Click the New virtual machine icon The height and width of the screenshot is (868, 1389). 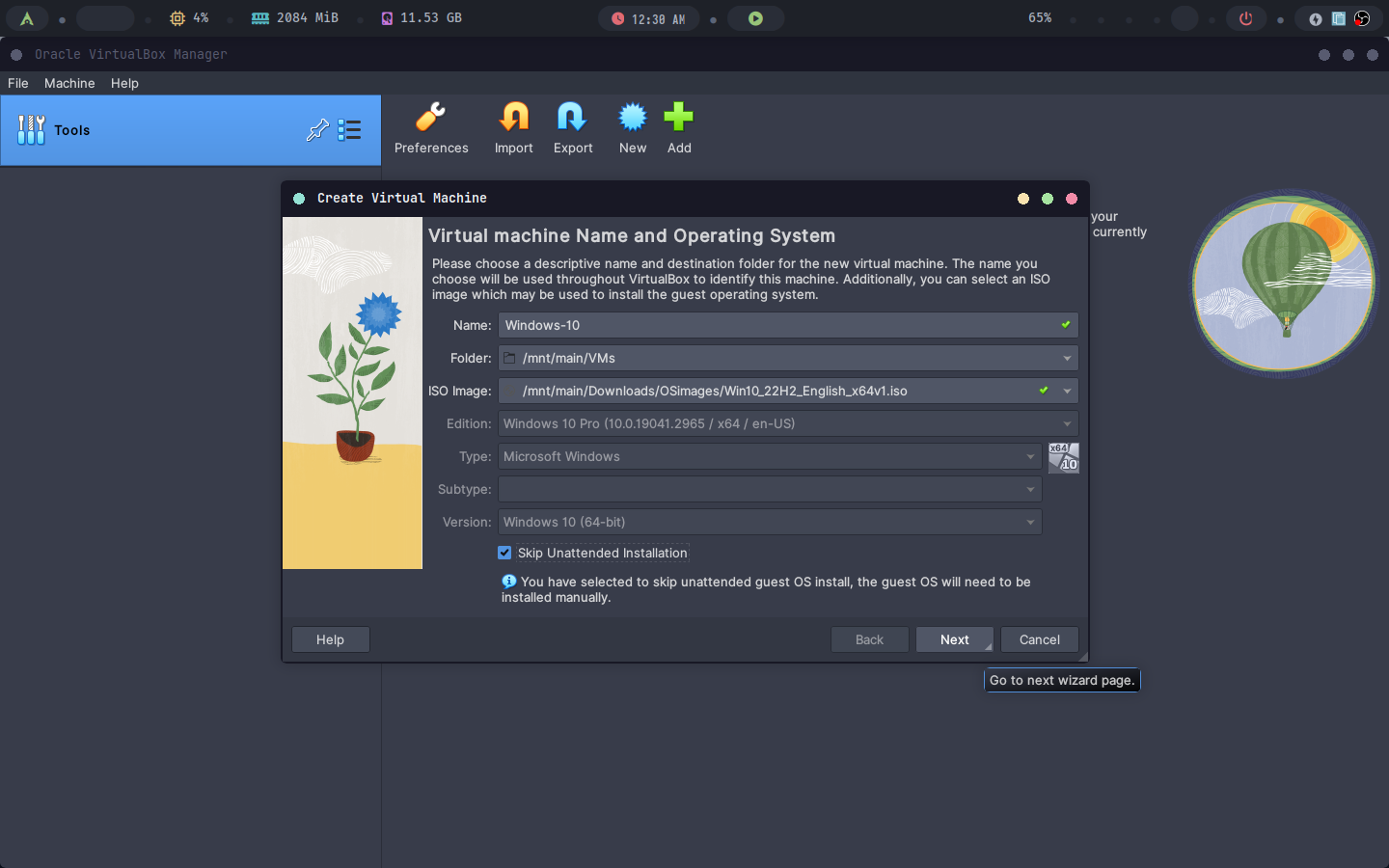(x=632, y=118)
